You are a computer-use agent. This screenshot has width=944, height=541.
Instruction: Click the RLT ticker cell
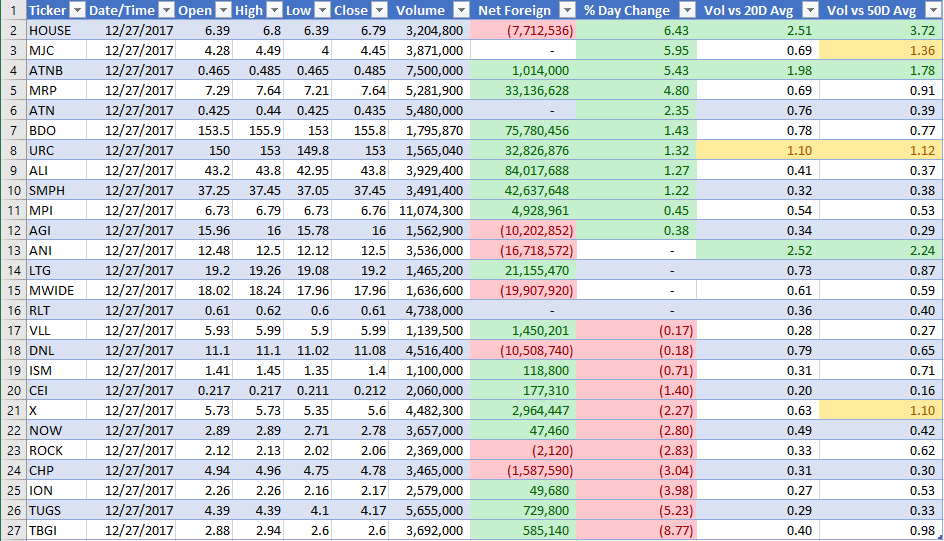click(57, 311)
